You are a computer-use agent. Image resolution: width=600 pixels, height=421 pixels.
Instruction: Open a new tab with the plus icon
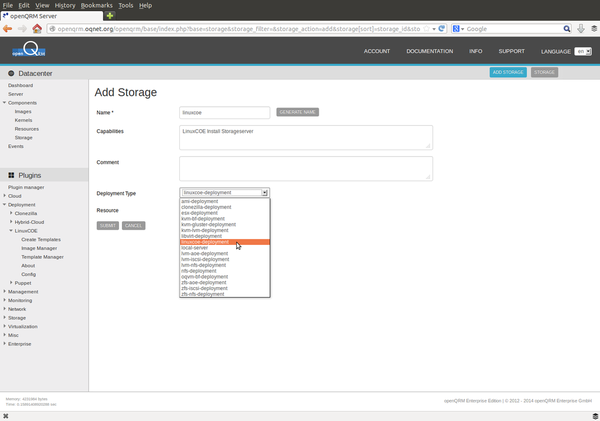coord(110,16)
